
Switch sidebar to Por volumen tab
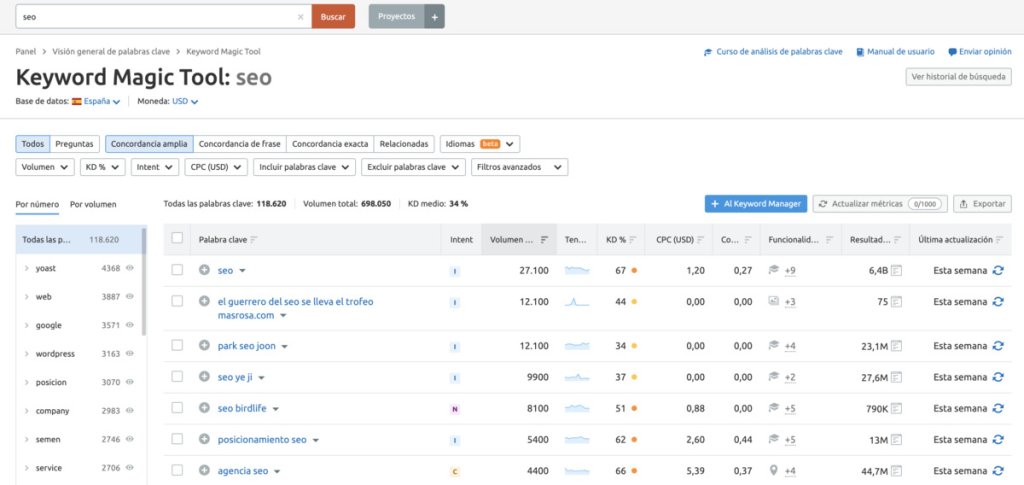click(x=93, y=204)
